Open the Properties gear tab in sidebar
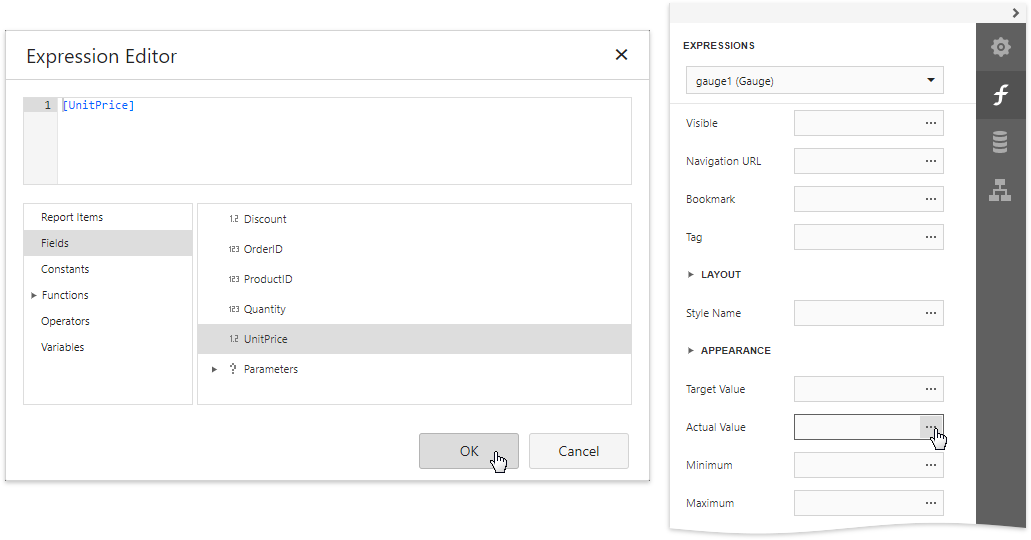Image resolution: width=1031 pixels, height=540 pixels. (x=1000, y=47)
